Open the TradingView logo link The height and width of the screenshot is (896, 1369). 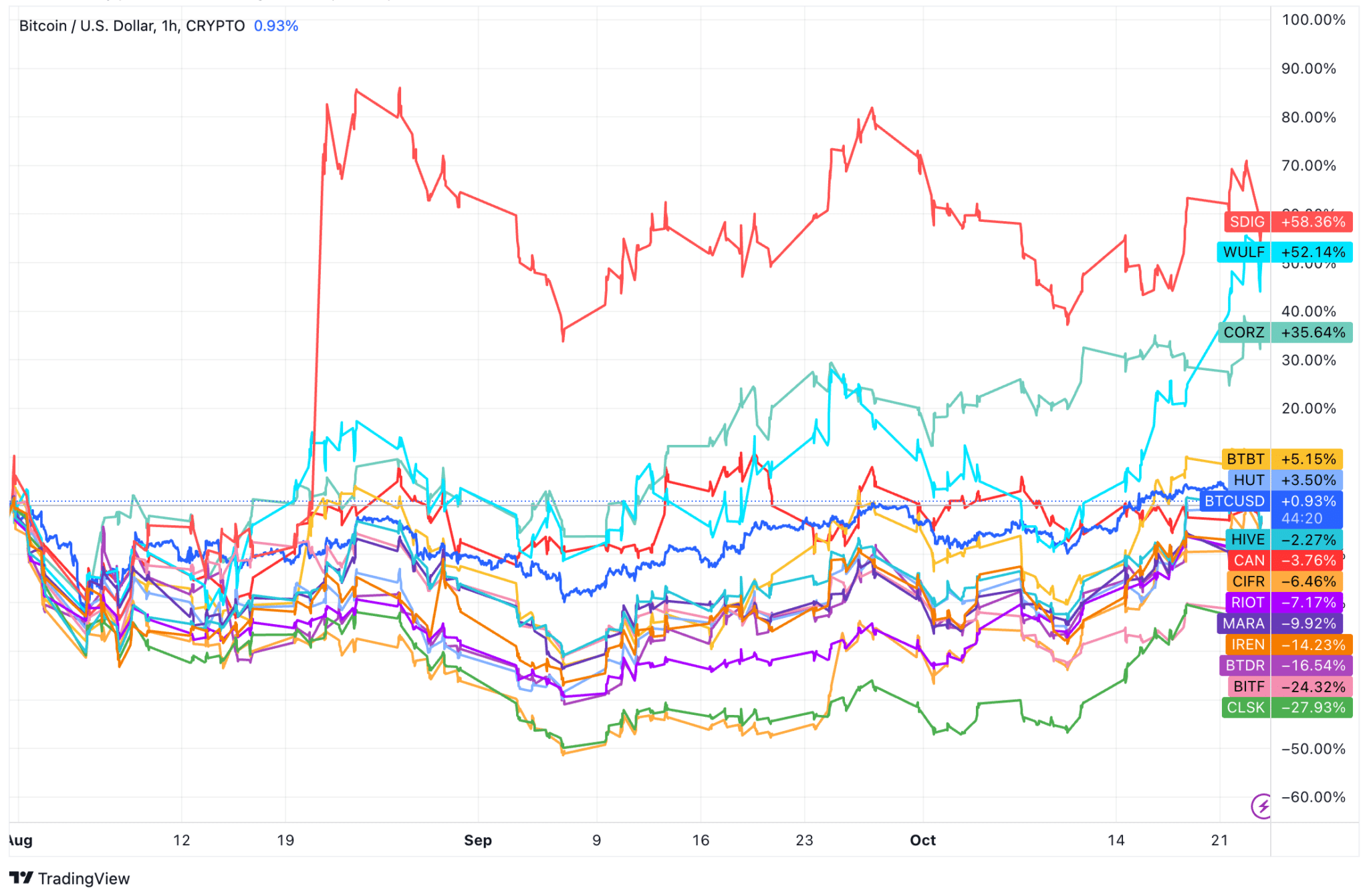(70, 878)
